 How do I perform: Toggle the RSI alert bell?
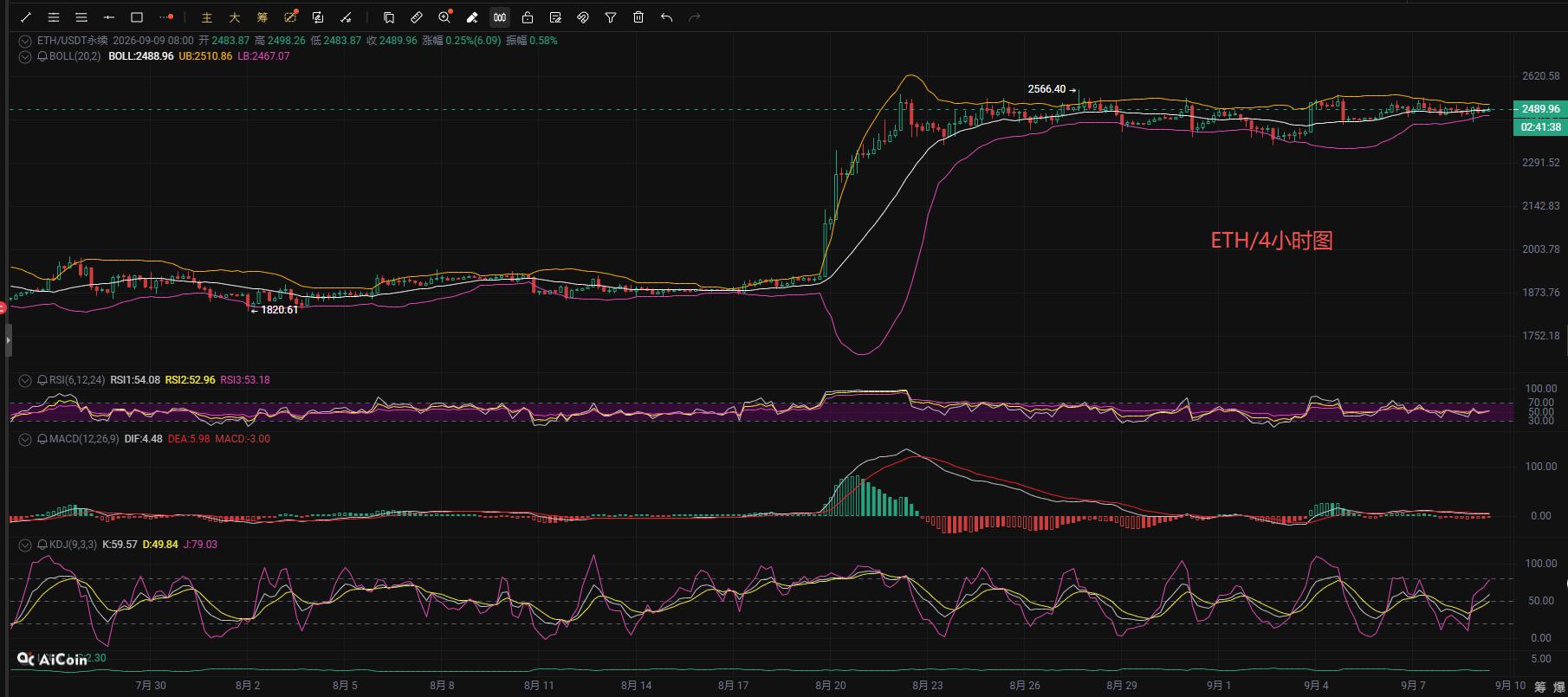point(42,380)
